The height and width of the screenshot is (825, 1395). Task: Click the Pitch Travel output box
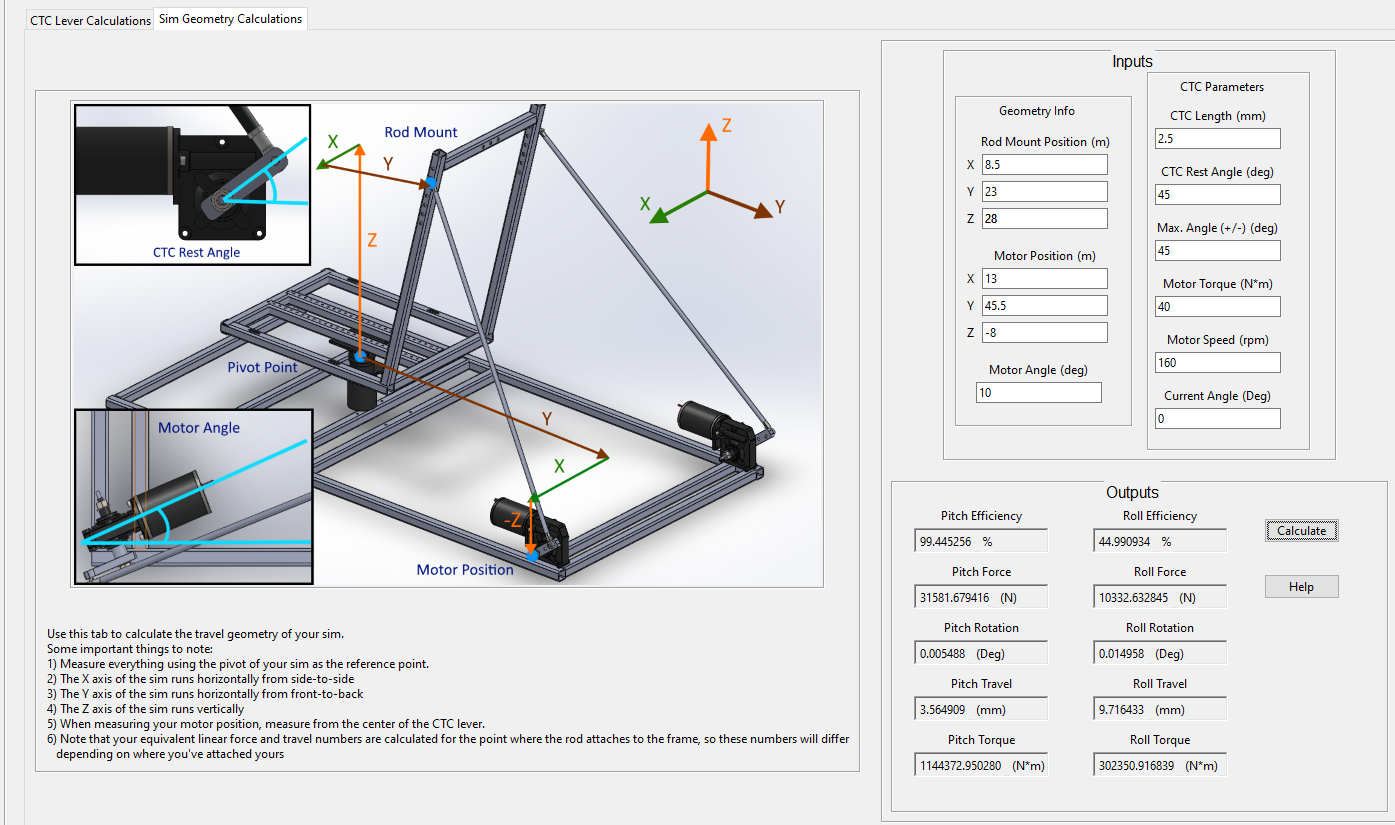981,709
